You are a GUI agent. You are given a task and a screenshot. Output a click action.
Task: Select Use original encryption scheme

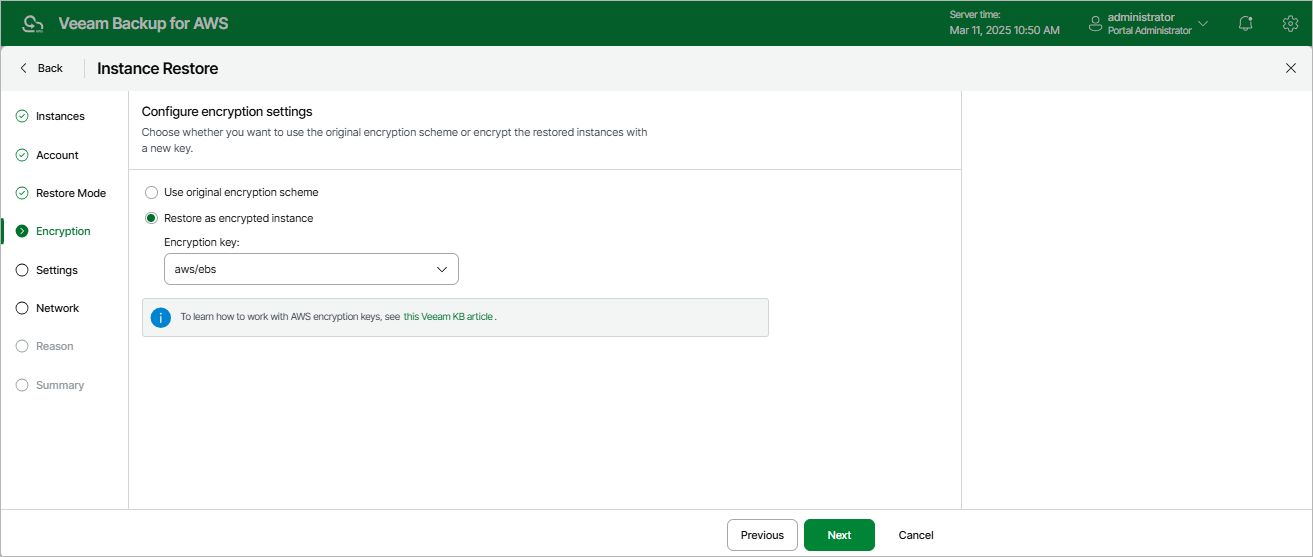click(x=152, y=192)
